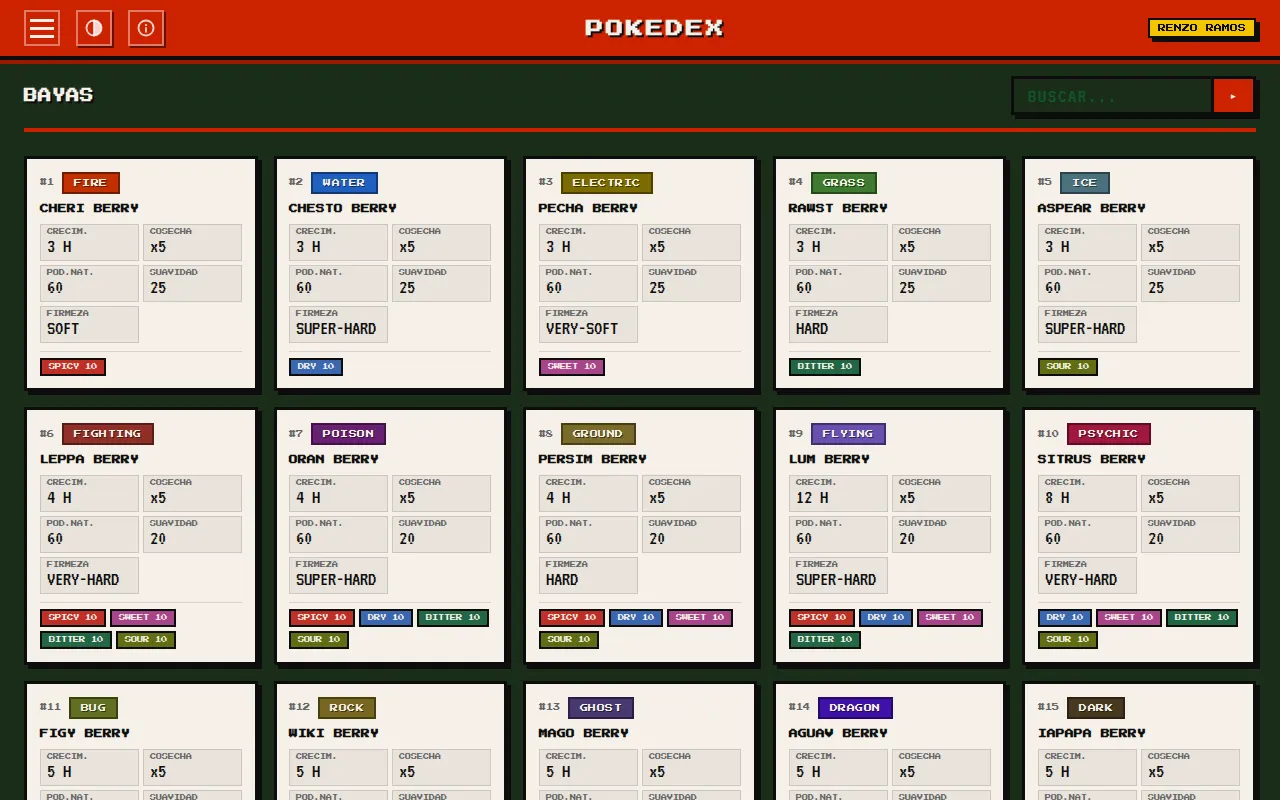Viewport: 1280px width, 800px height.
Task: Click BITTER 10 tag on Rawst Berry
Action: point(825,367)
